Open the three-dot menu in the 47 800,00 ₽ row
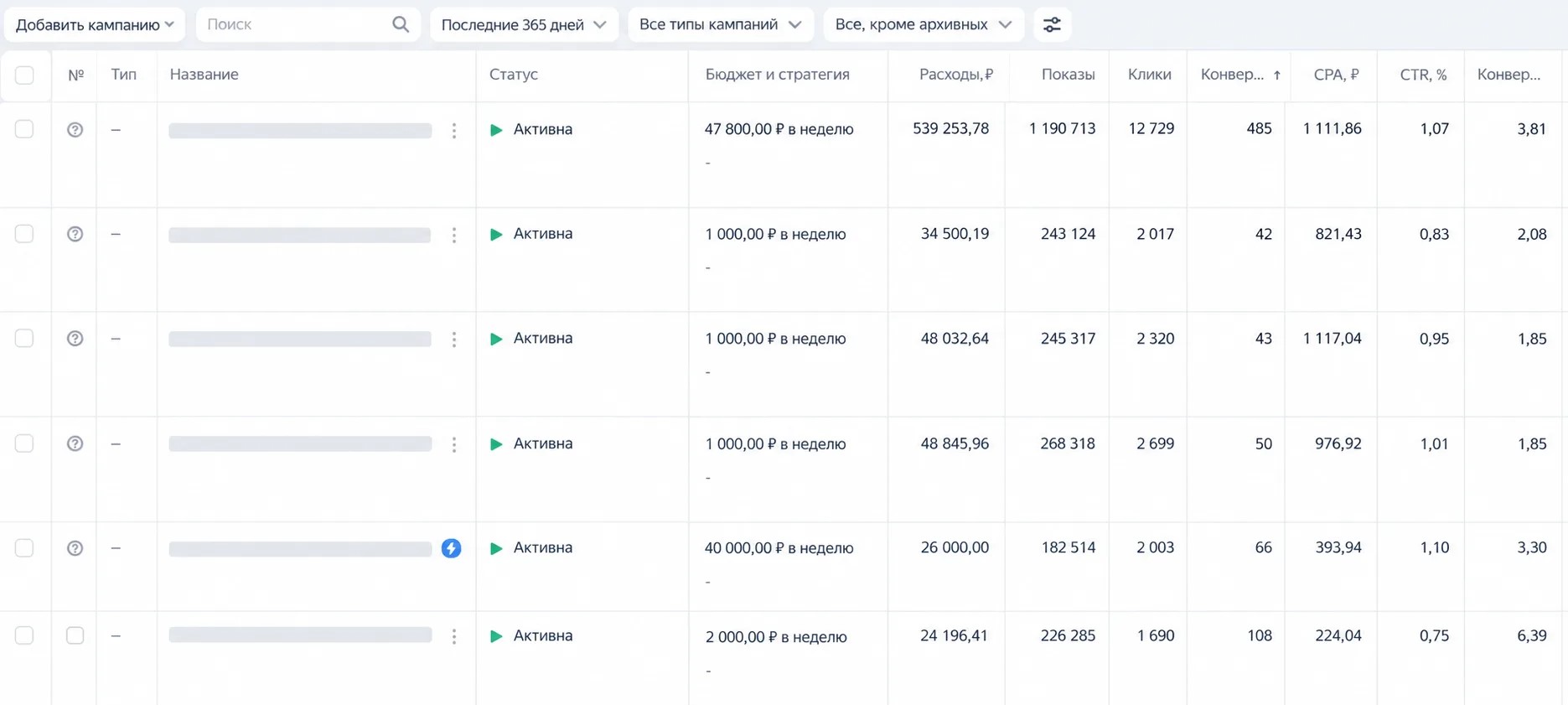The width and height of the screenshot is (1568, 705). point(454,130)
